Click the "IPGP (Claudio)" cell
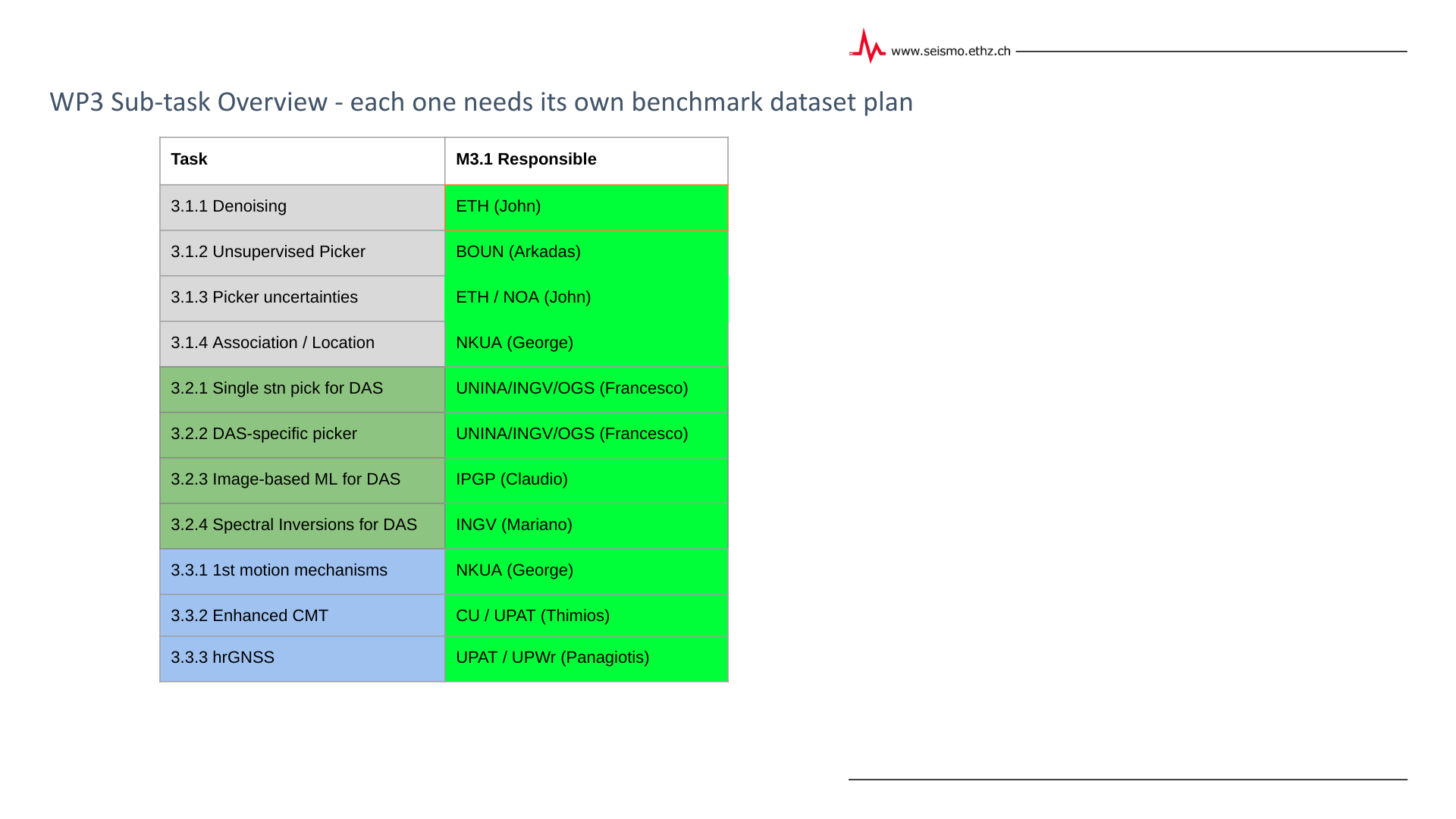Image resolution: width=1456 pixels, height=819 pixels. pos(586,480)
